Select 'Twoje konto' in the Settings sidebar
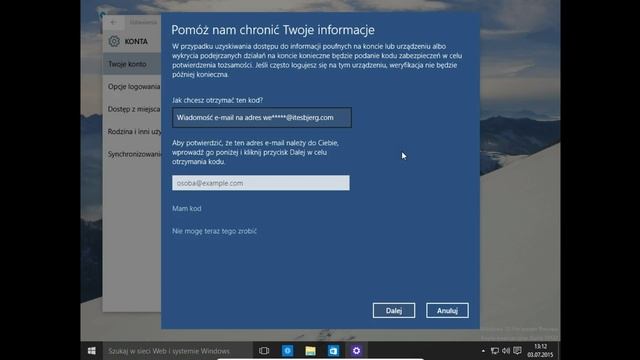The image size is (640, 360). pyautogui.click(x=132, y=64)
